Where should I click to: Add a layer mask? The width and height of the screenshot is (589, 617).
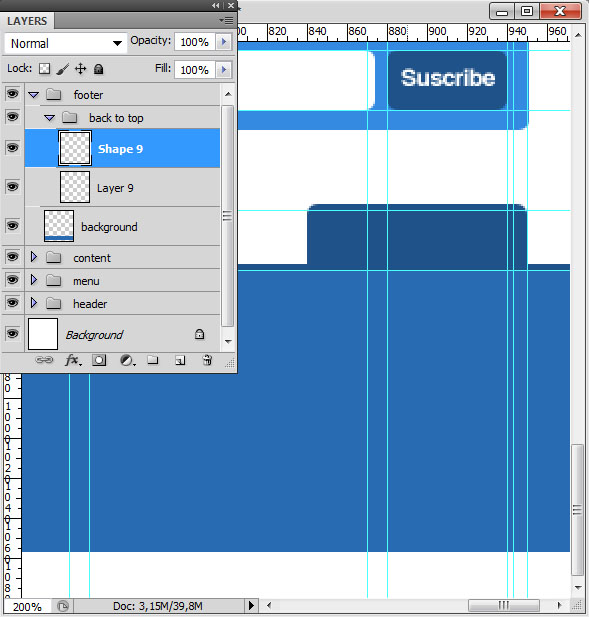[99, 360]
